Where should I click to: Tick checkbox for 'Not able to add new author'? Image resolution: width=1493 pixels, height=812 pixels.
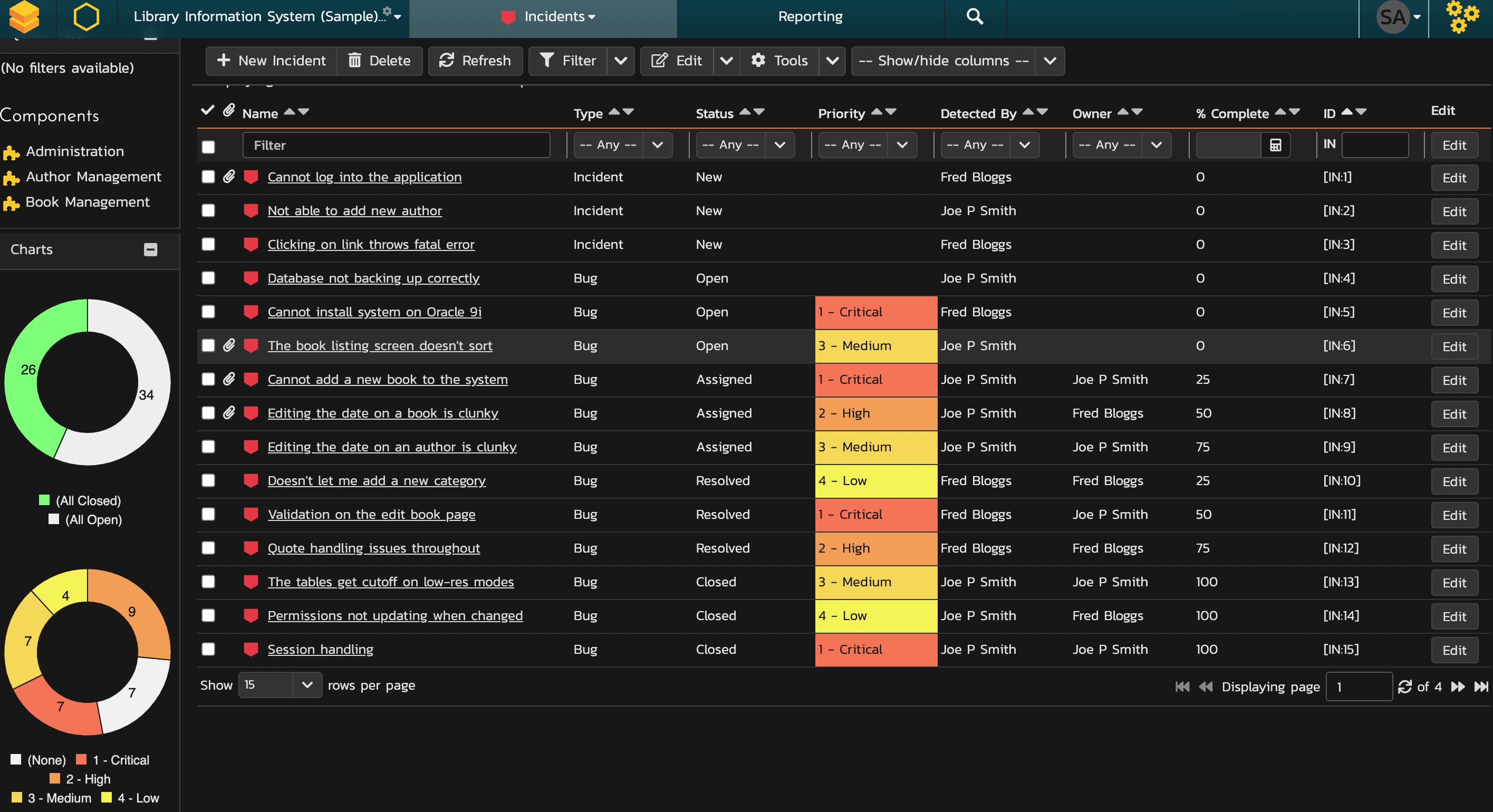tap(208, 210)
